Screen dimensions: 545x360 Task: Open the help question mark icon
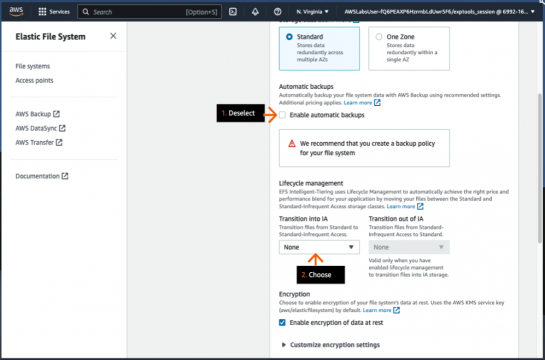[277, 12]
